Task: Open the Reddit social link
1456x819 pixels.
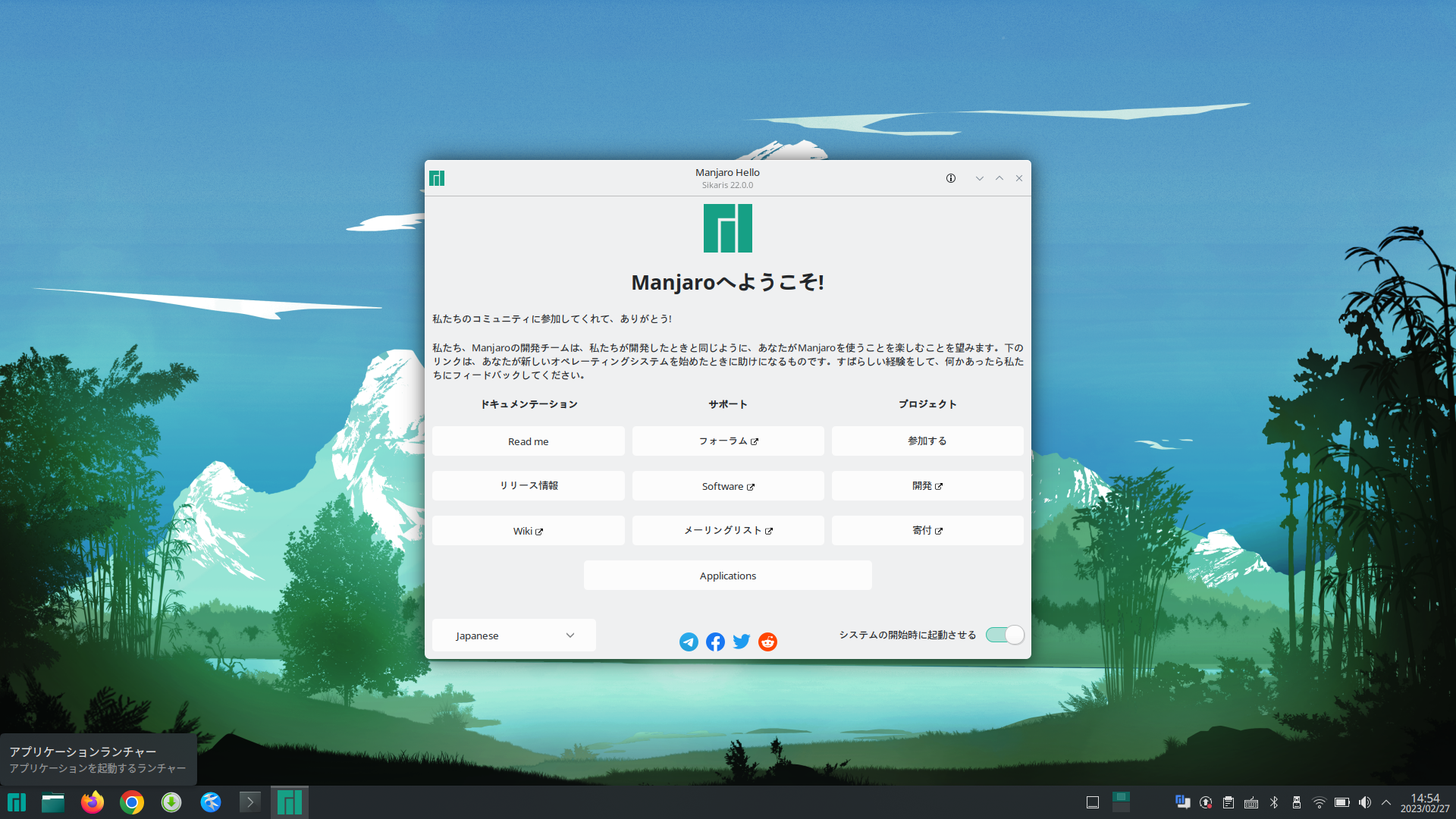Action: tap(767, 642)
